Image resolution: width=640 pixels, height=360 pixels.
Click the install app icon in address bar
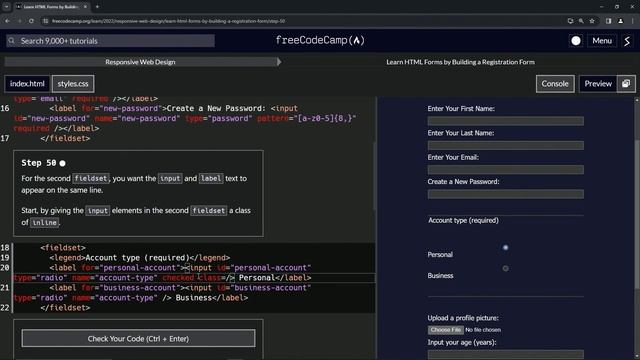570,21
